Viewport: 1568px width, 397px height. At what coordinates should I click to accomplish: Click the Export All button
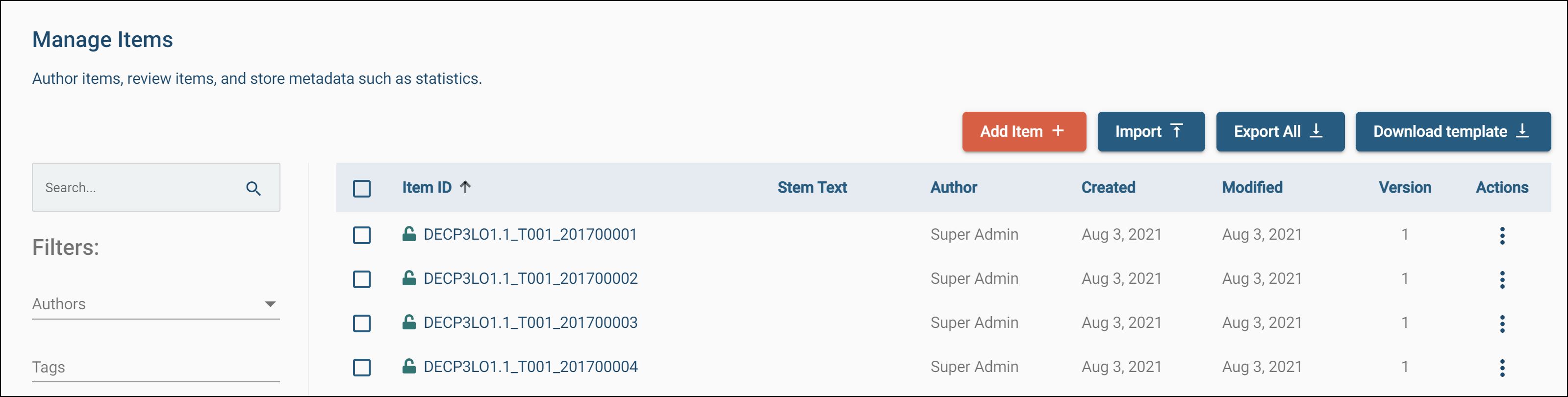1280,131
